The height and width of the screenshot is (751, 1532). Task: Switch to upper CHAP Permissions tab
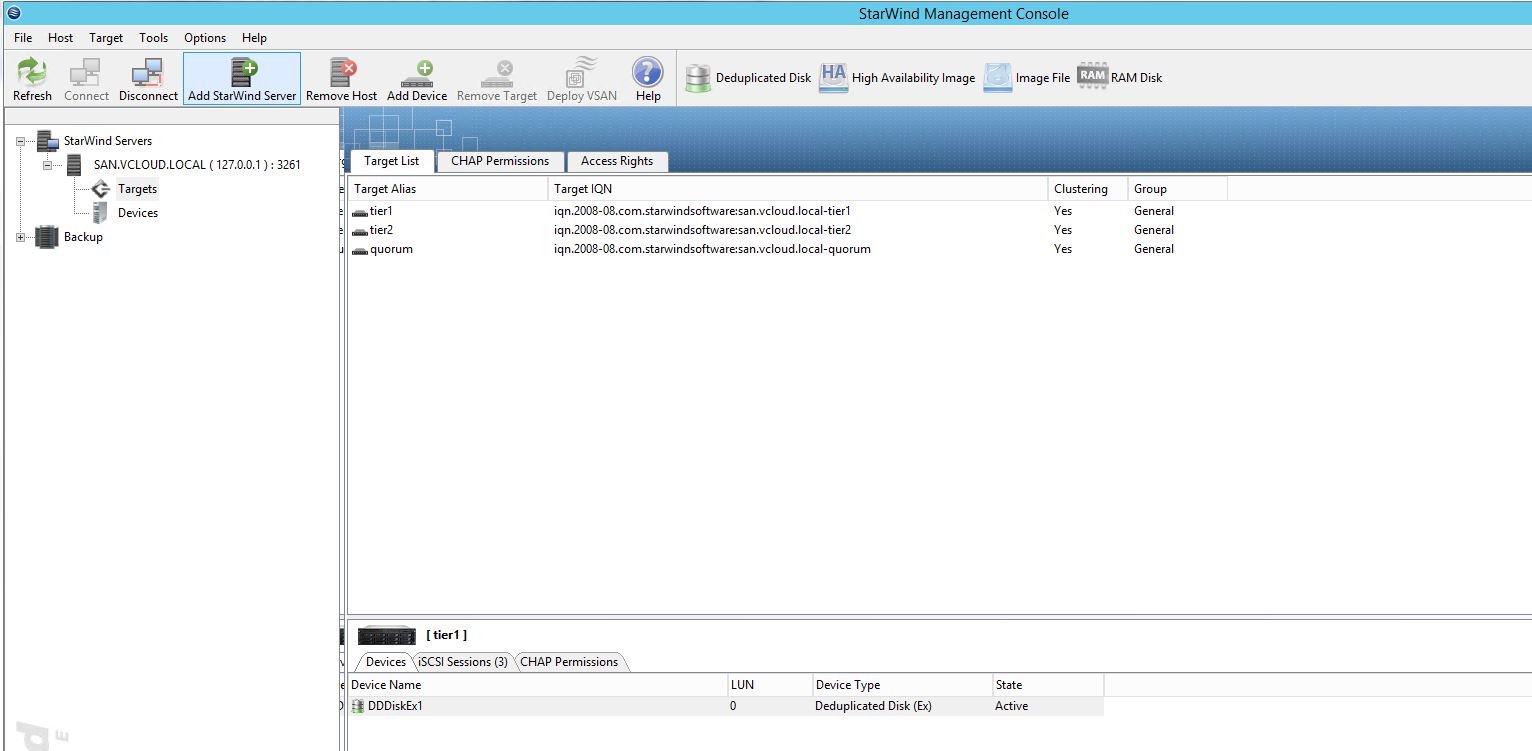(x=500, y=161)
